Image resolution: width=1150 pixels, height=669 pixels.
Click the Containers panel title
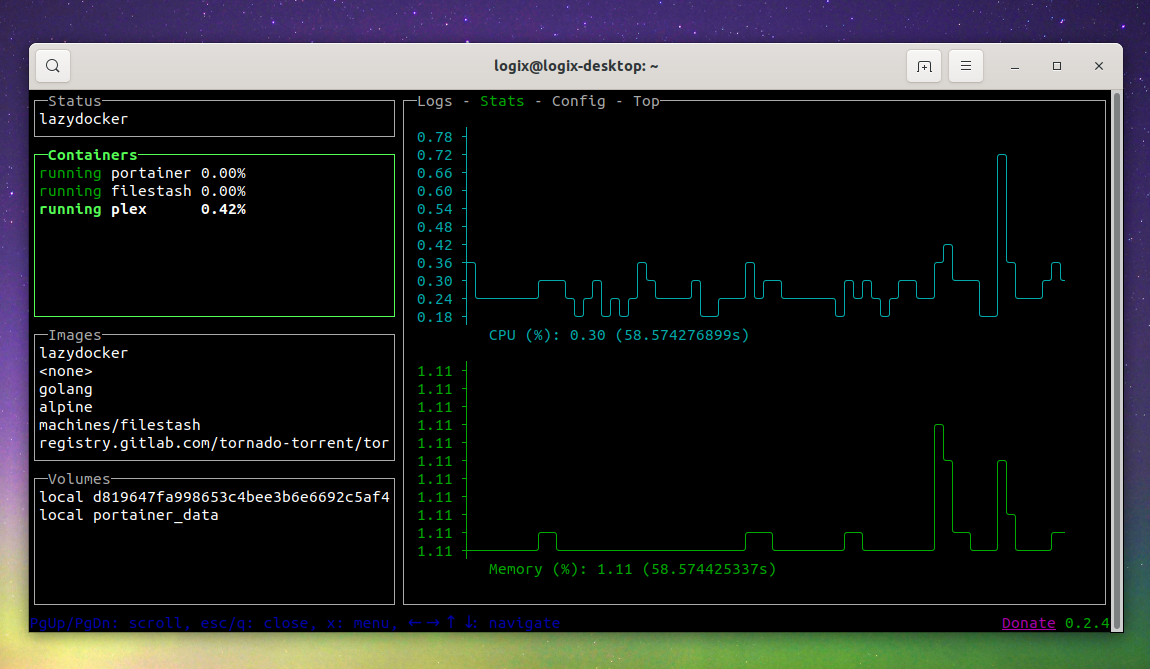92,155
